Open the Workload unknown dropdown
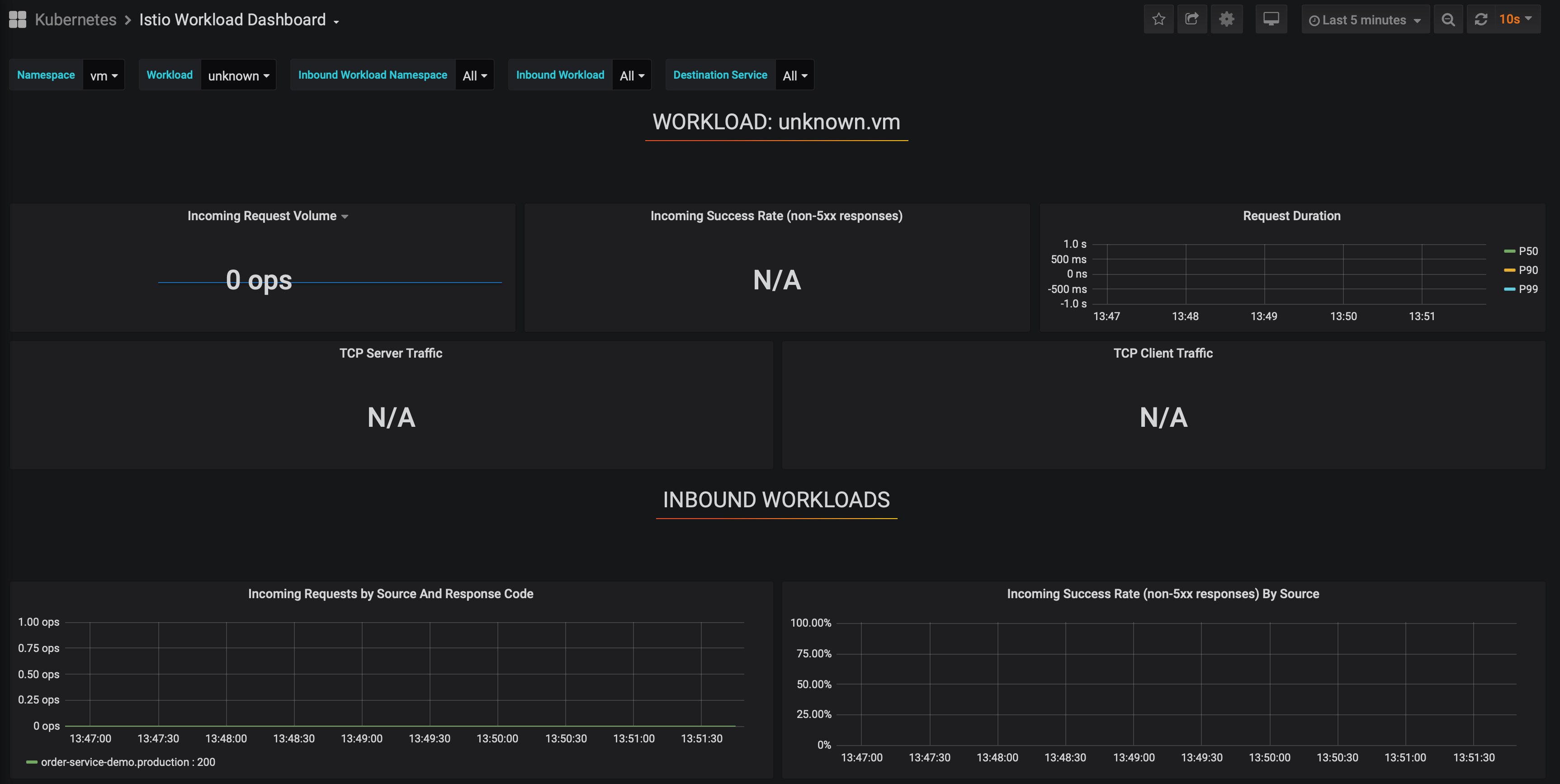The image size is (1560, 784). [x=238, y=75]
